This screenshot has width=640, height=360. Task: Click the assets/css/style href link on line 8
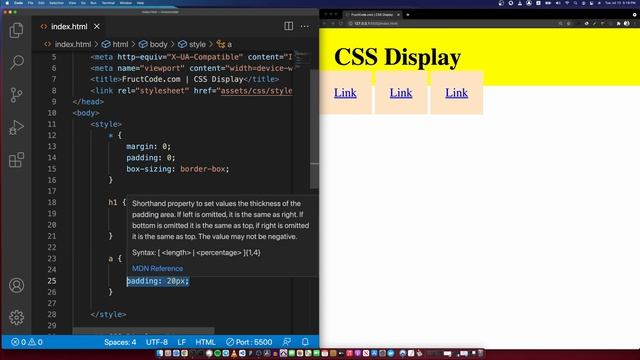point(256,91)
